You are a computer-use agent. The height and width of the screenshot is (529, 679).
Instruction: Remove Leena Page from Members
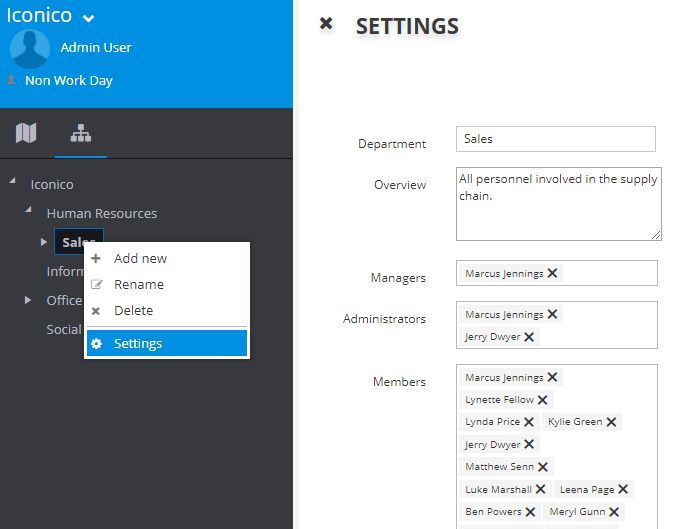(623, 489)
